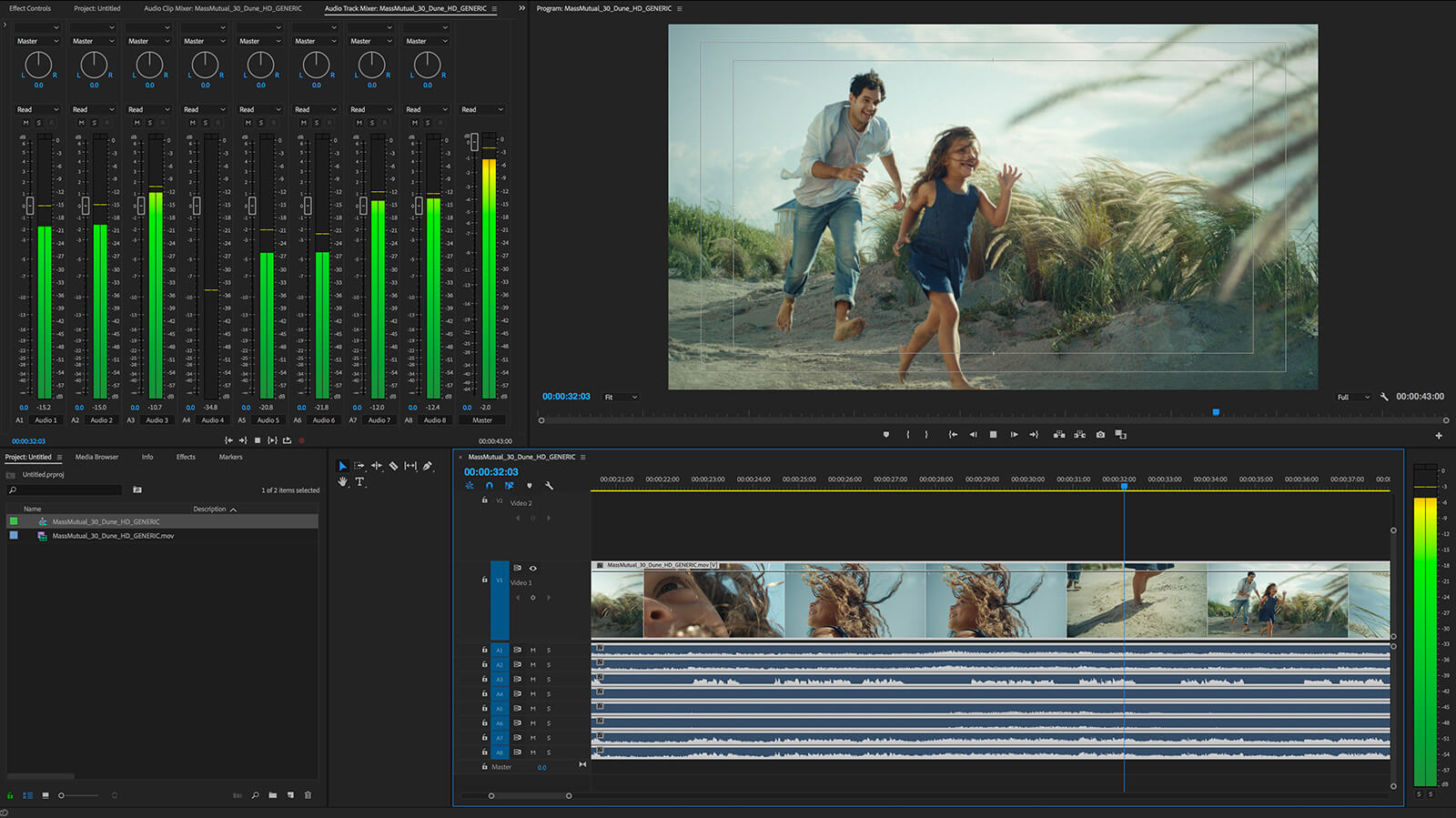1456x818 pixels.
Task: Choose the Type tool
Action: [359, 482]
